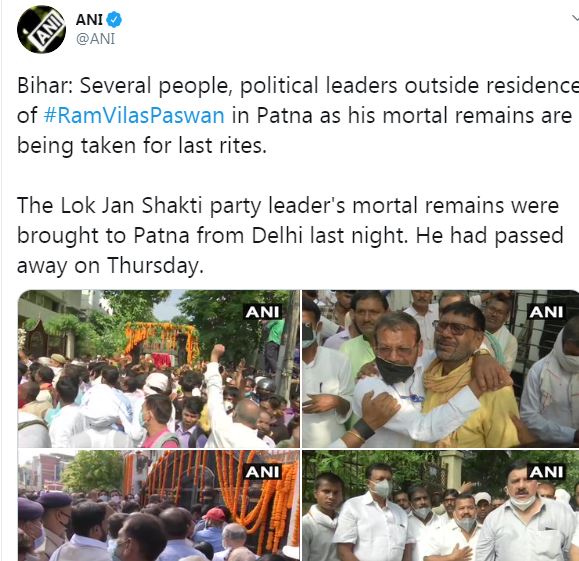
Task: Click the black face mask of the consoling man
Action: coord(394,369)
